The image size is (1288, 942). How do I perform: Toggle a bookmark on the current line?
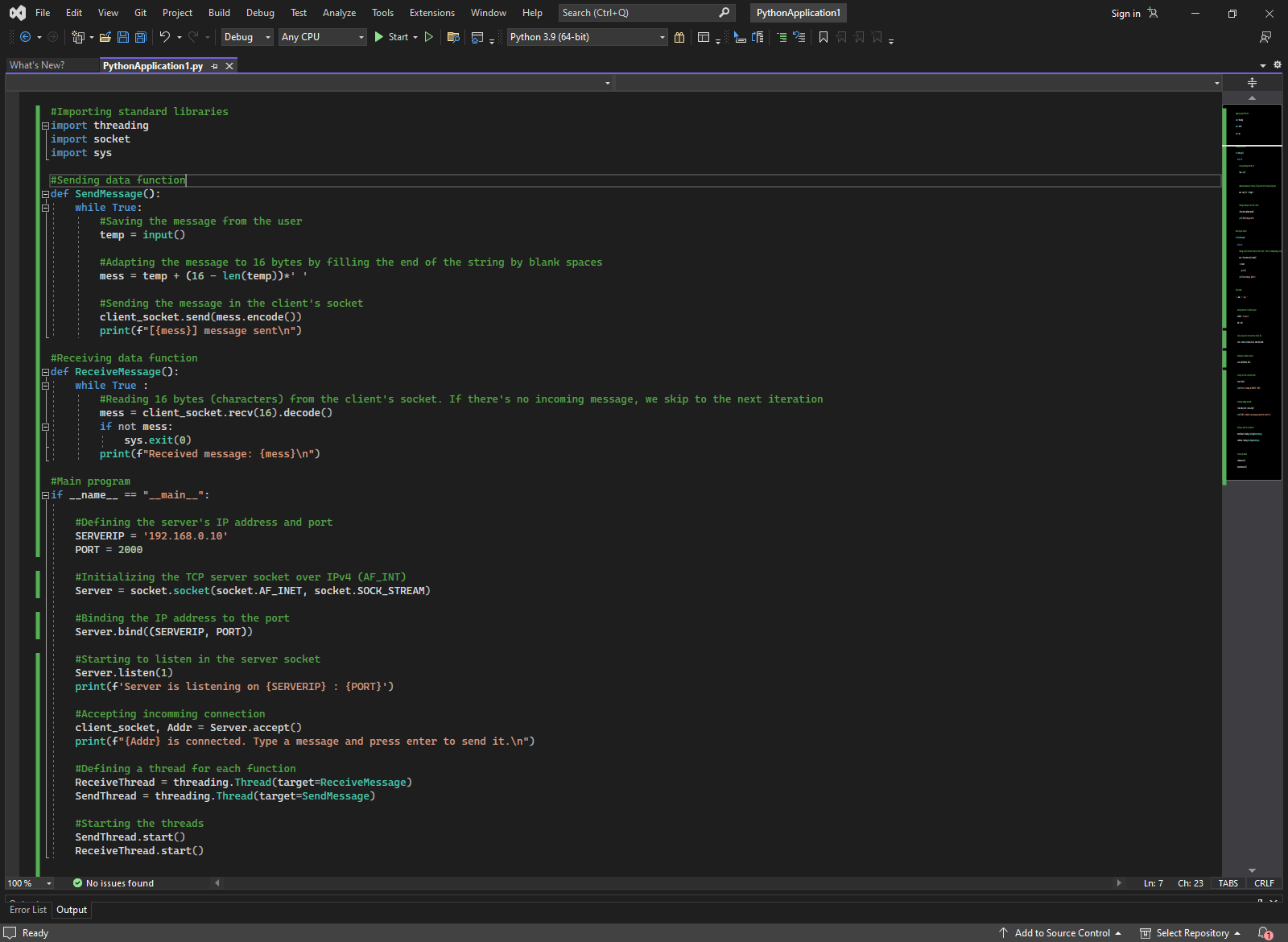823,37
